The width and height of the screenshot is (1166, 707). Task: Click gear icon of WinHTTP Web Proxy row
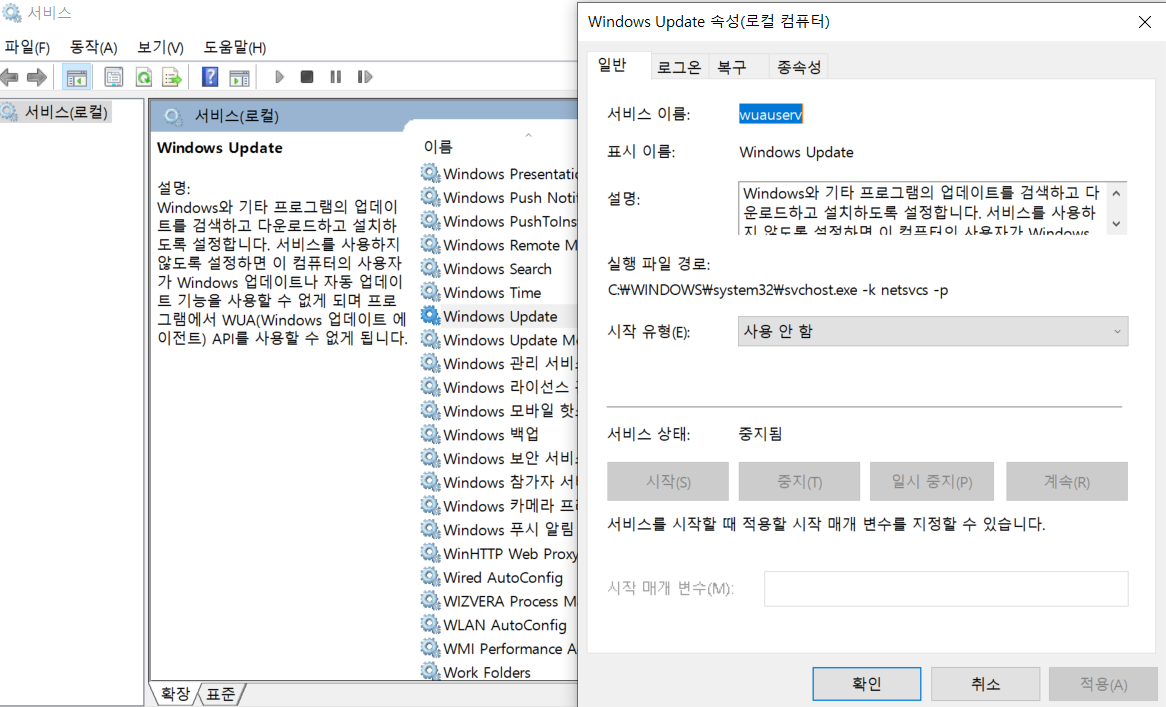pos(430,552)
